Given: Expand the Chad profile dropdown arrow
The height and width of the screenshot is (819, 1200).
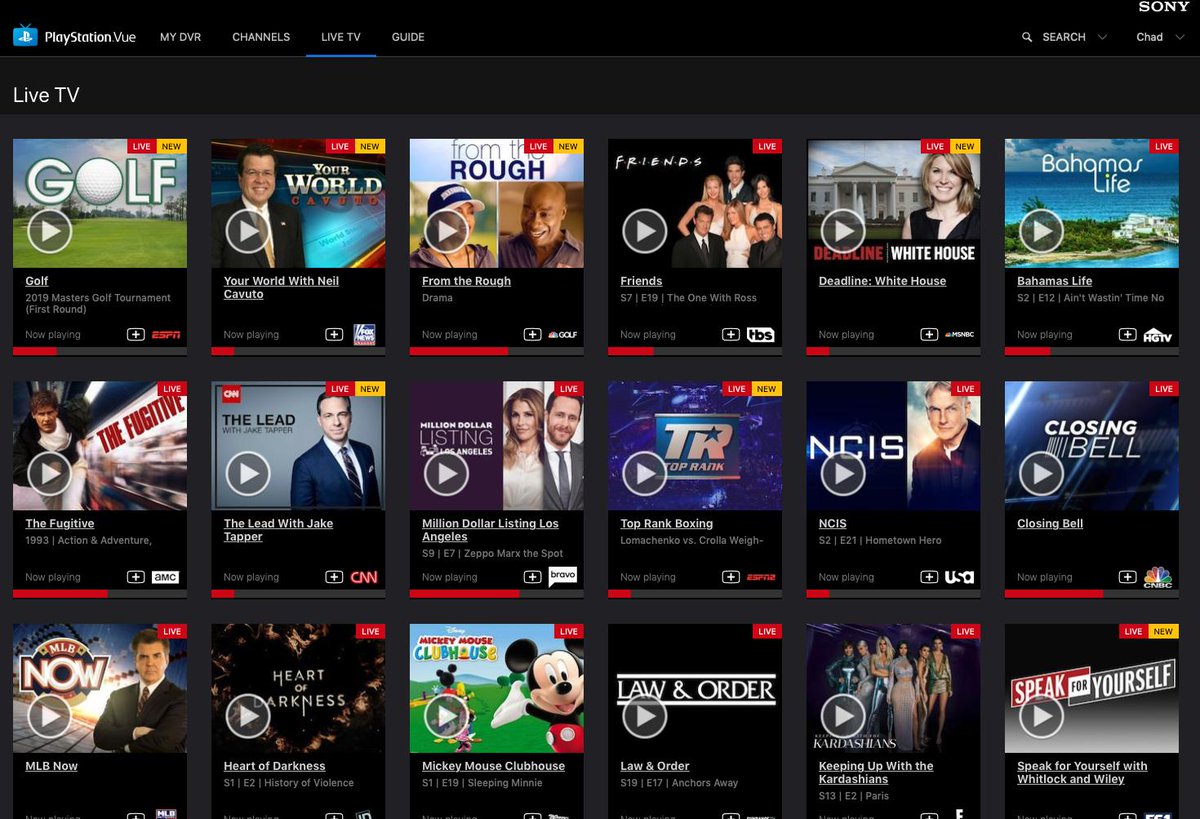Looking at the screenshot, I should click(1180, 37).
